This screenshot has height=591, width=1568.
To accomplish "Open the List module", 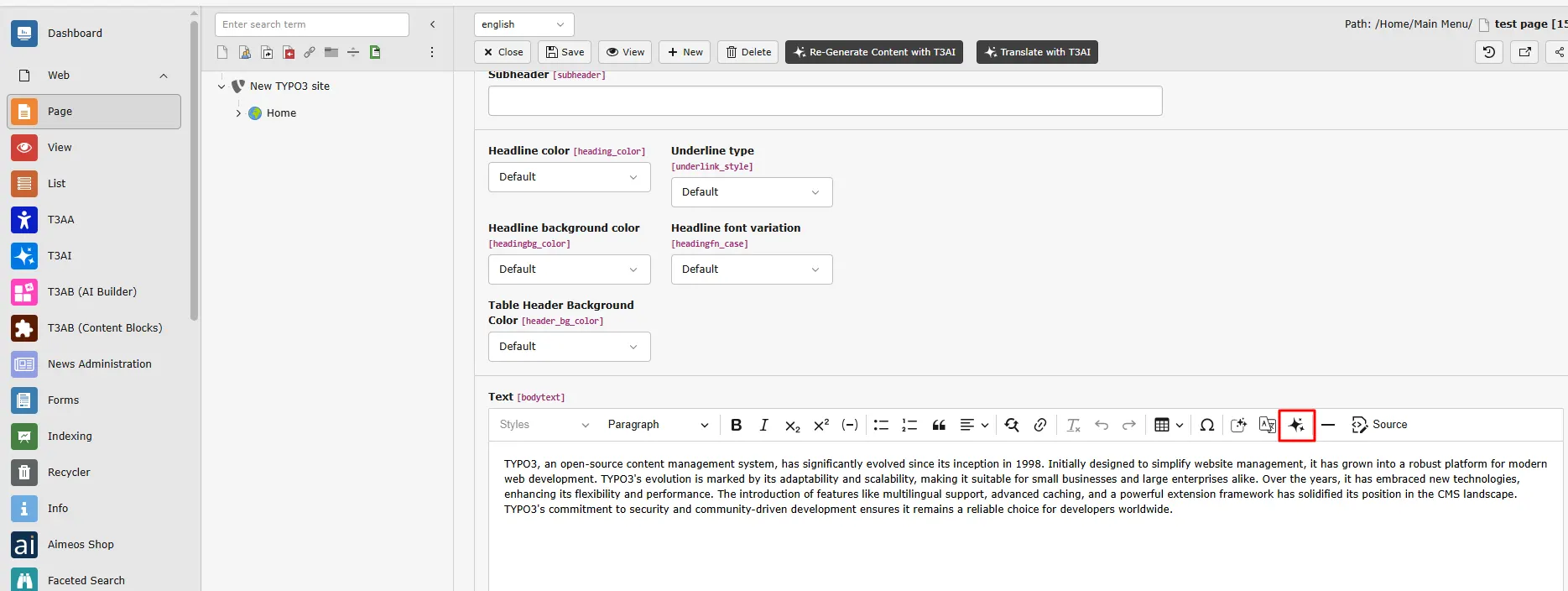I will (94, 184).
